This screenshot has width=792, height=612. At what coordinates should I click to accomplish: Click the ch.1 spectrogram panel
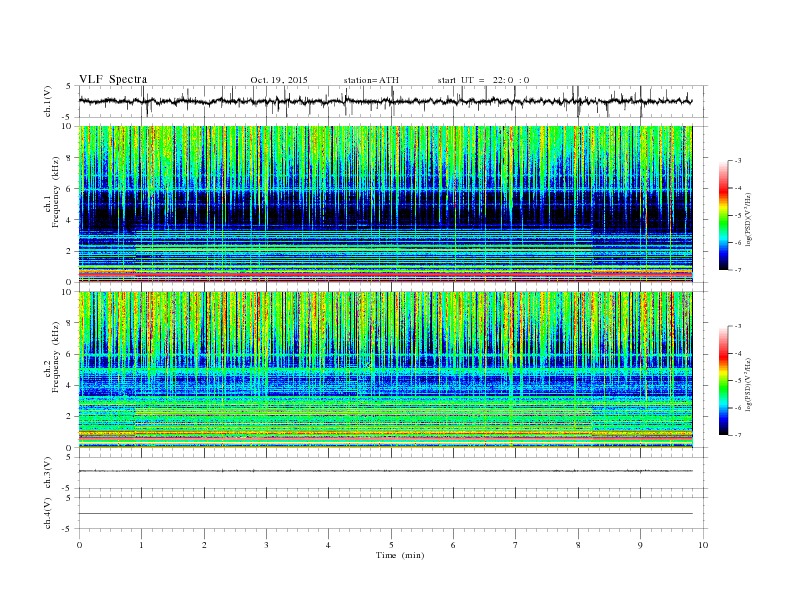[386, 204]
